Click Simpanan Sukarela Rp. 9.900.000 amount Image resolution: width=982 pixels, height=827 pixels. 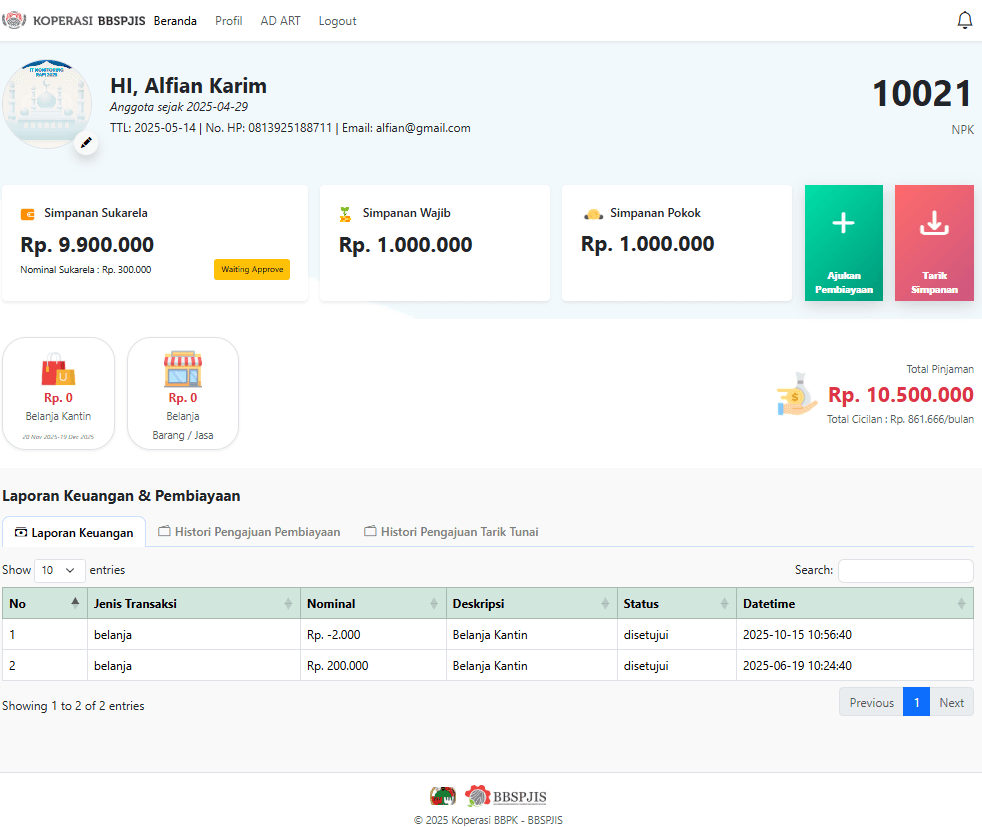point(87,244)
